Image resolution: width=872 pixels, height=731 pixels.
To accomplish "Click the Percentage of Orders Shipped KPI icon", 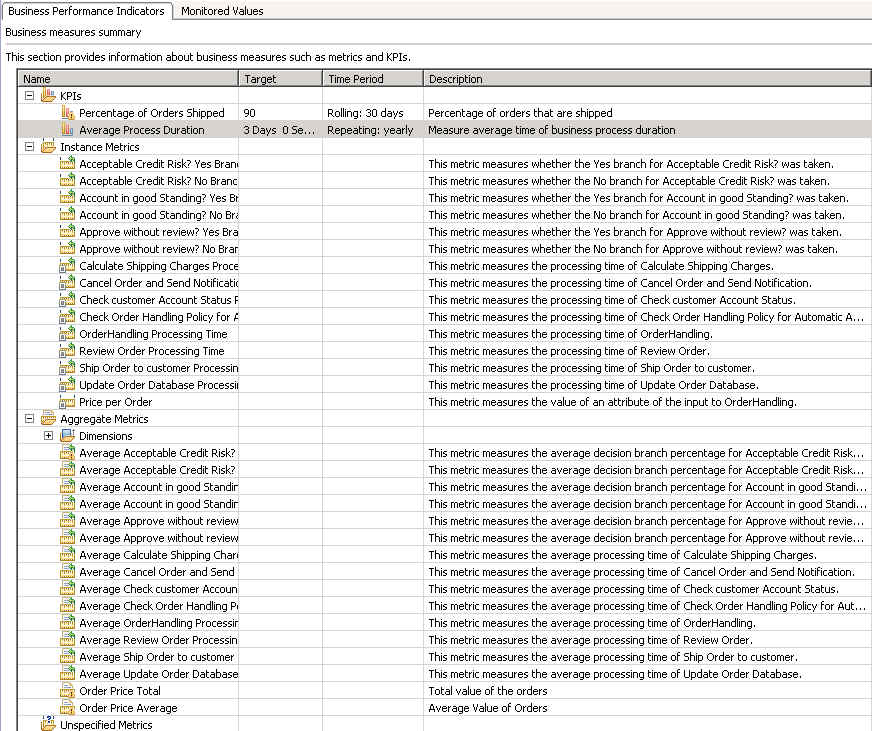I will [67, 113].
